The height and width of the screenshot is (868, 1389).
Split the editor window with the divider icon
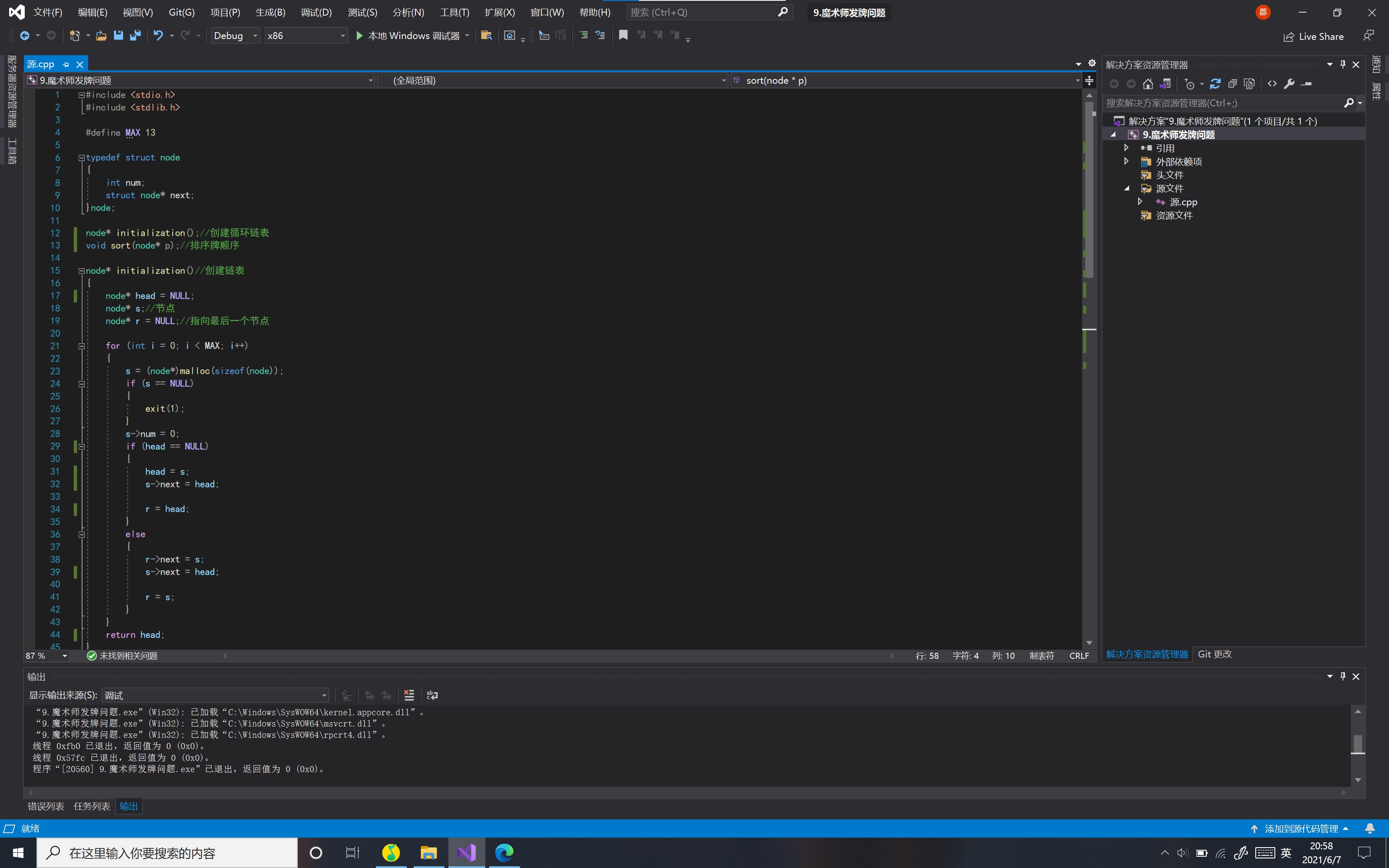pos(1089,80)
